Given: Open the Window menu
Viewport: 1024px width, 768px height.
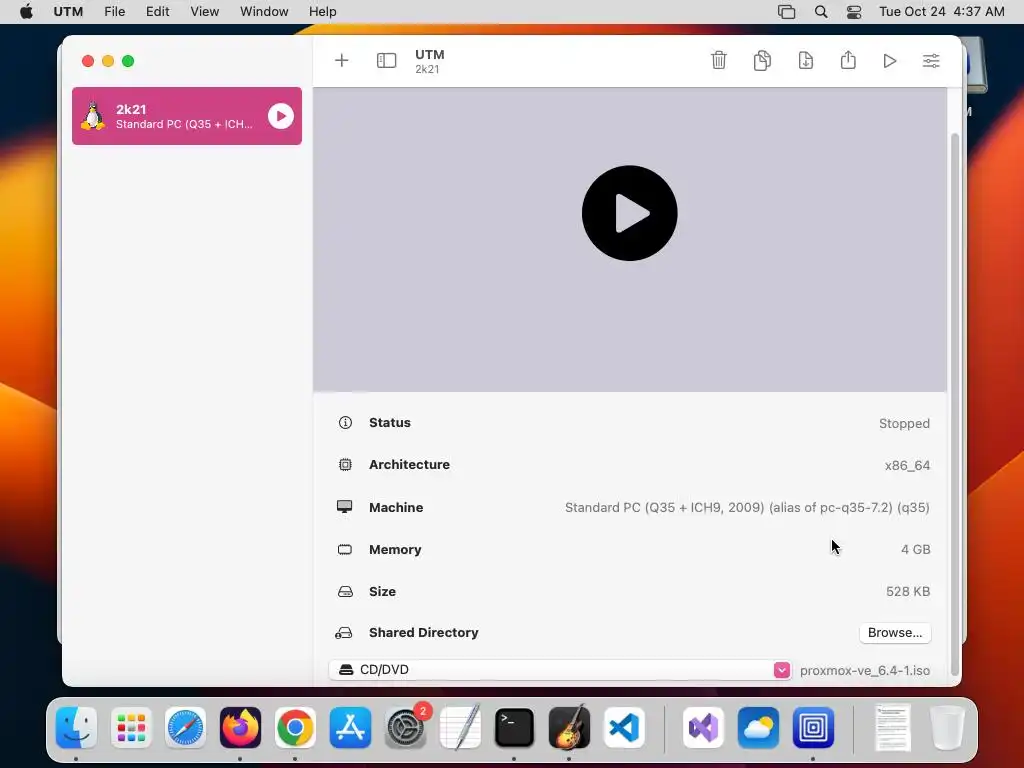Looking at the screenshot, I should 264,12.
